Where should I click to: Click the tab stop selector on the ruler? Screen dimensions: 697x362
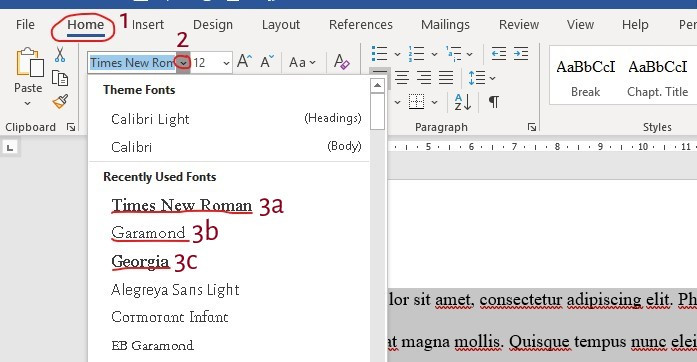(10, 147)
